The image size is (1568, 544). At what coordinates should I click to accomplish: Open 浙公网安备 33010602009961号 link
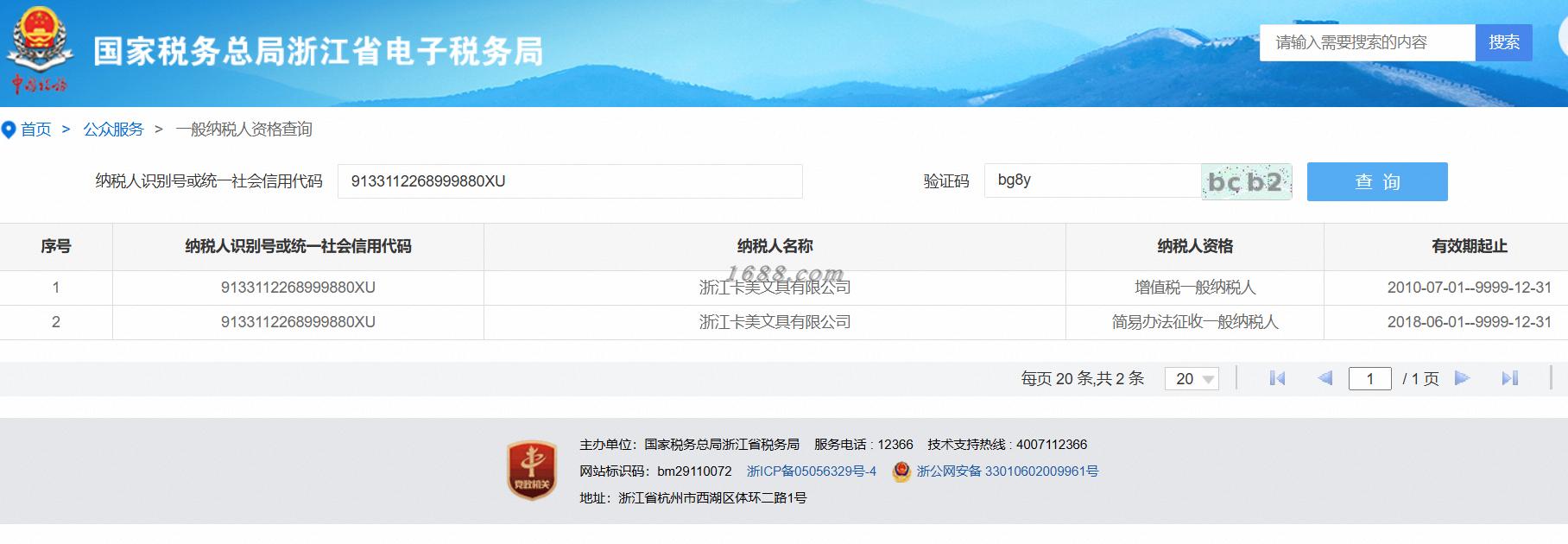[1008, 471]
